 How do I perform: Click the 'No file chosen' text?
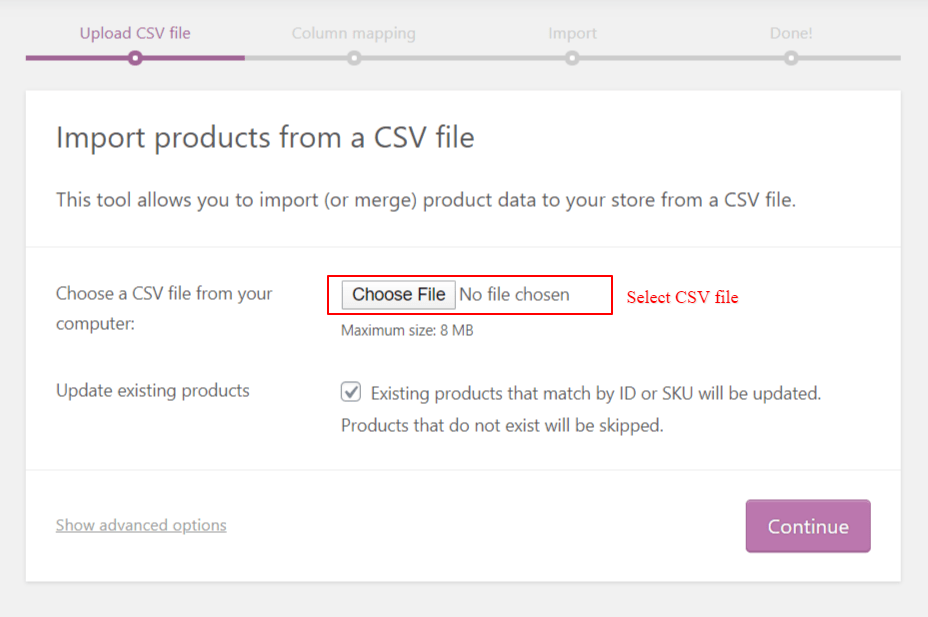[514, 295]
